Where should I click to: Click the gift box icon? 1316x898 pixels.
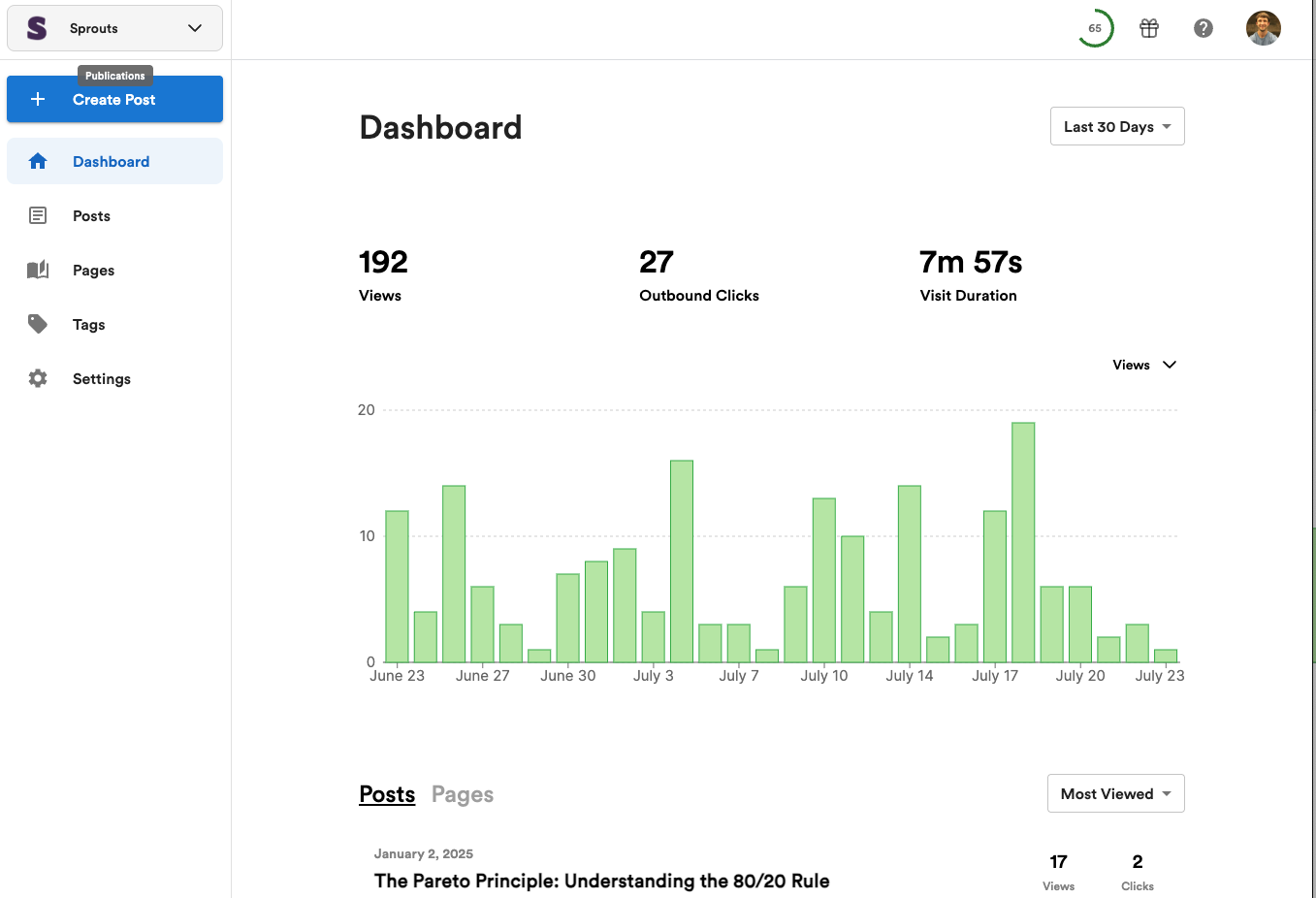(1149, 28)
